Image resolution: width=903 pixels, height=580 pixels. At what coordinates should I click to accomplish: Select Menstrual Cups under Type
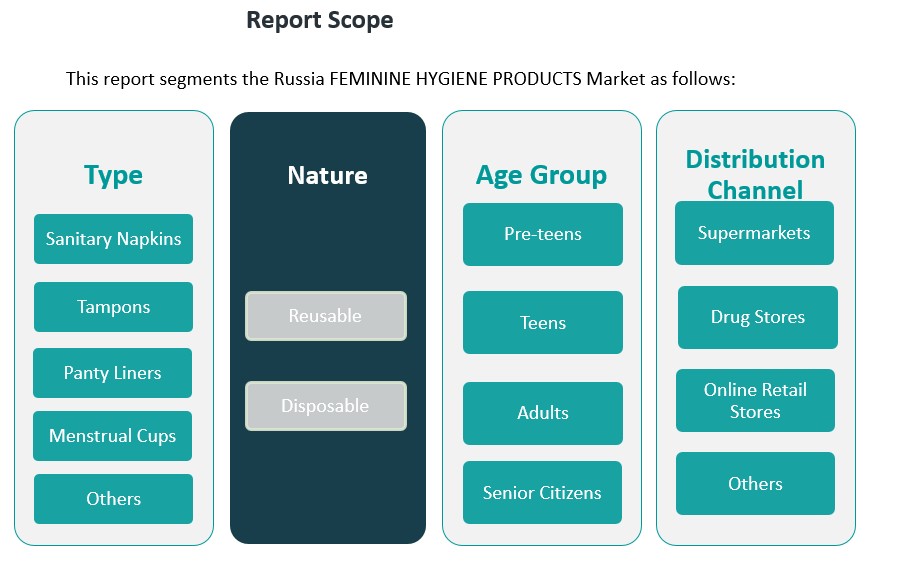coord(112,436)
